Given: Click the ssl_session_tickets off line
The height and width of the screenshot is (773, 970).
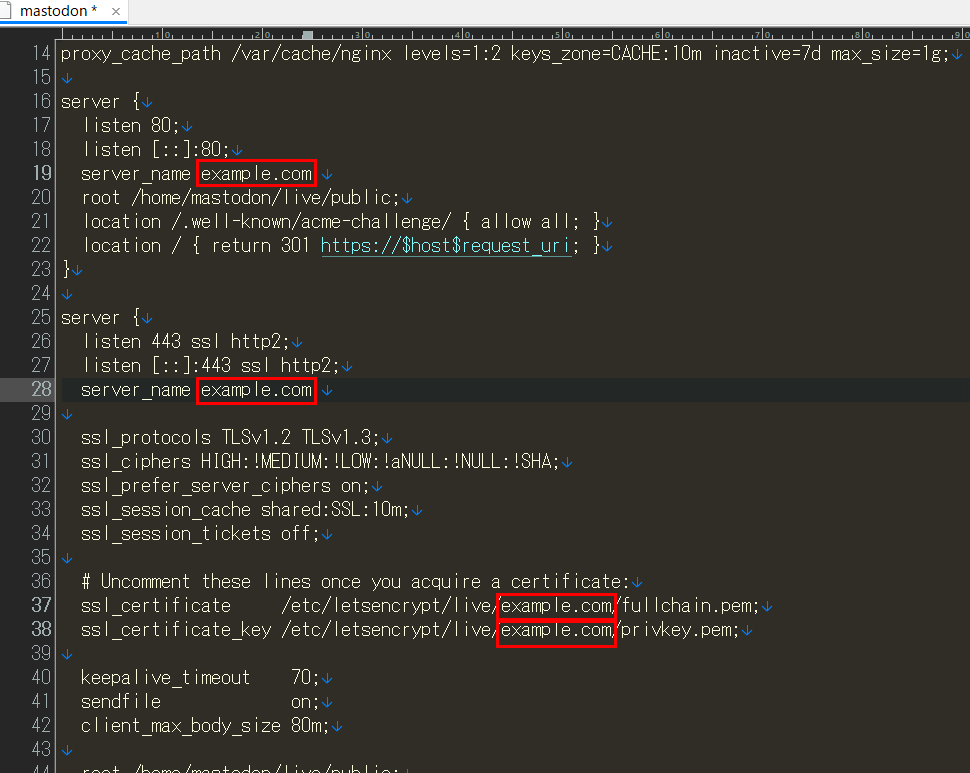Looking at the screenshot, I should (200, 534).
